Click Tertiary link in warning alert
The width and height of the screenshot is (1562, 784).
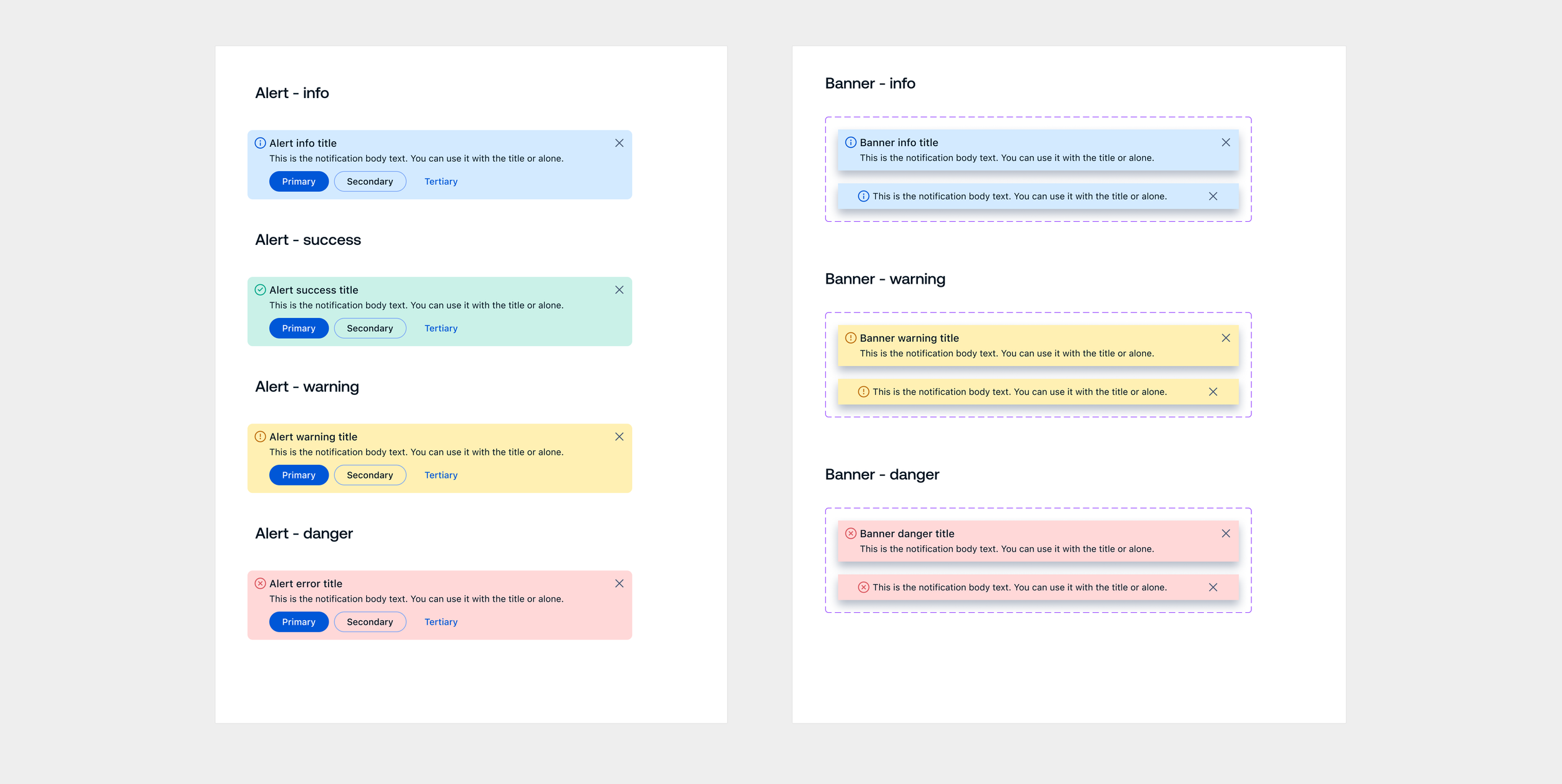pyautogui.click(x=440, y=475)
